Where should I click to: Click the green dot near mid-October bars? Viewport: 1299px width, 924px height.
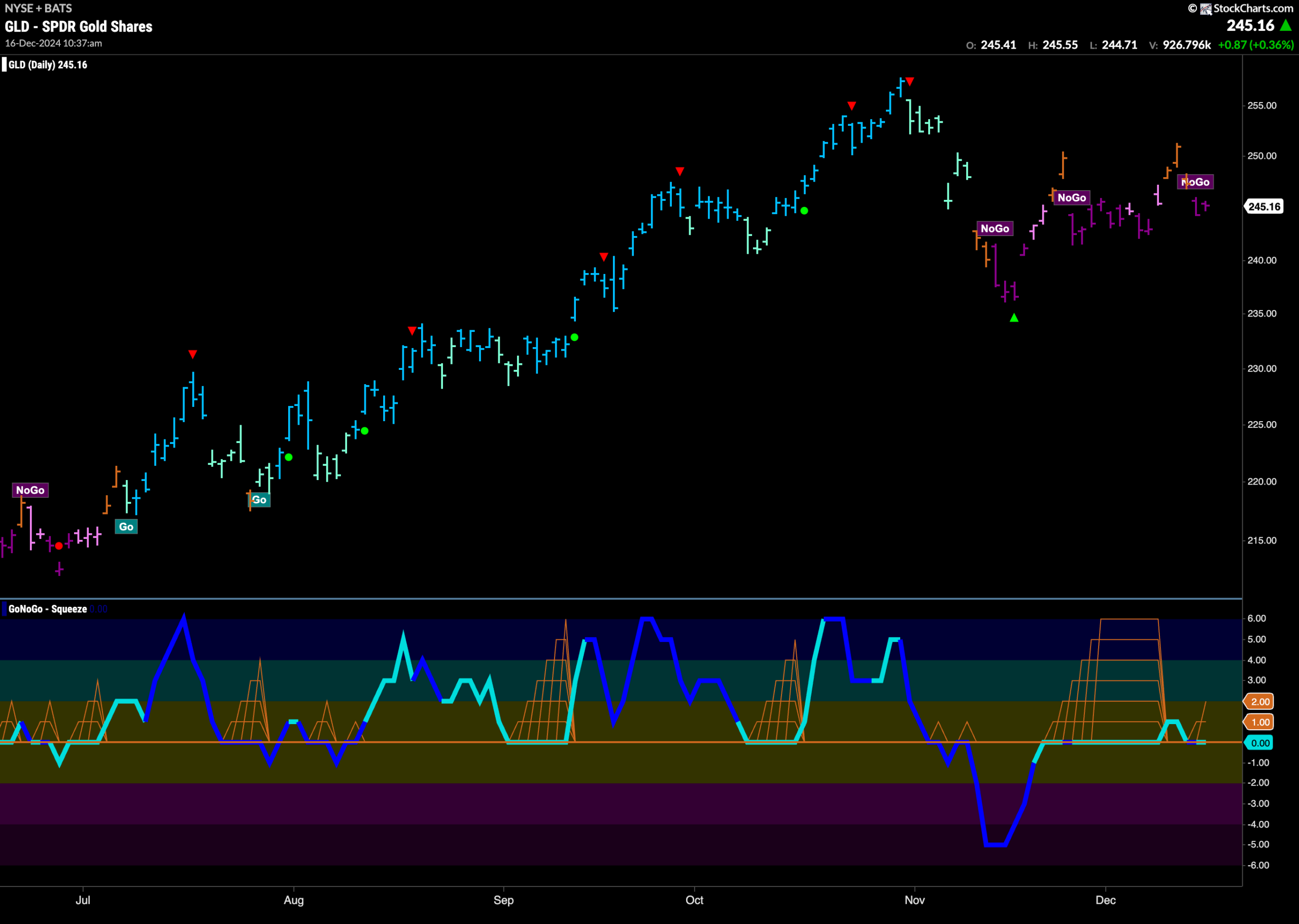[x=804, y=211]
